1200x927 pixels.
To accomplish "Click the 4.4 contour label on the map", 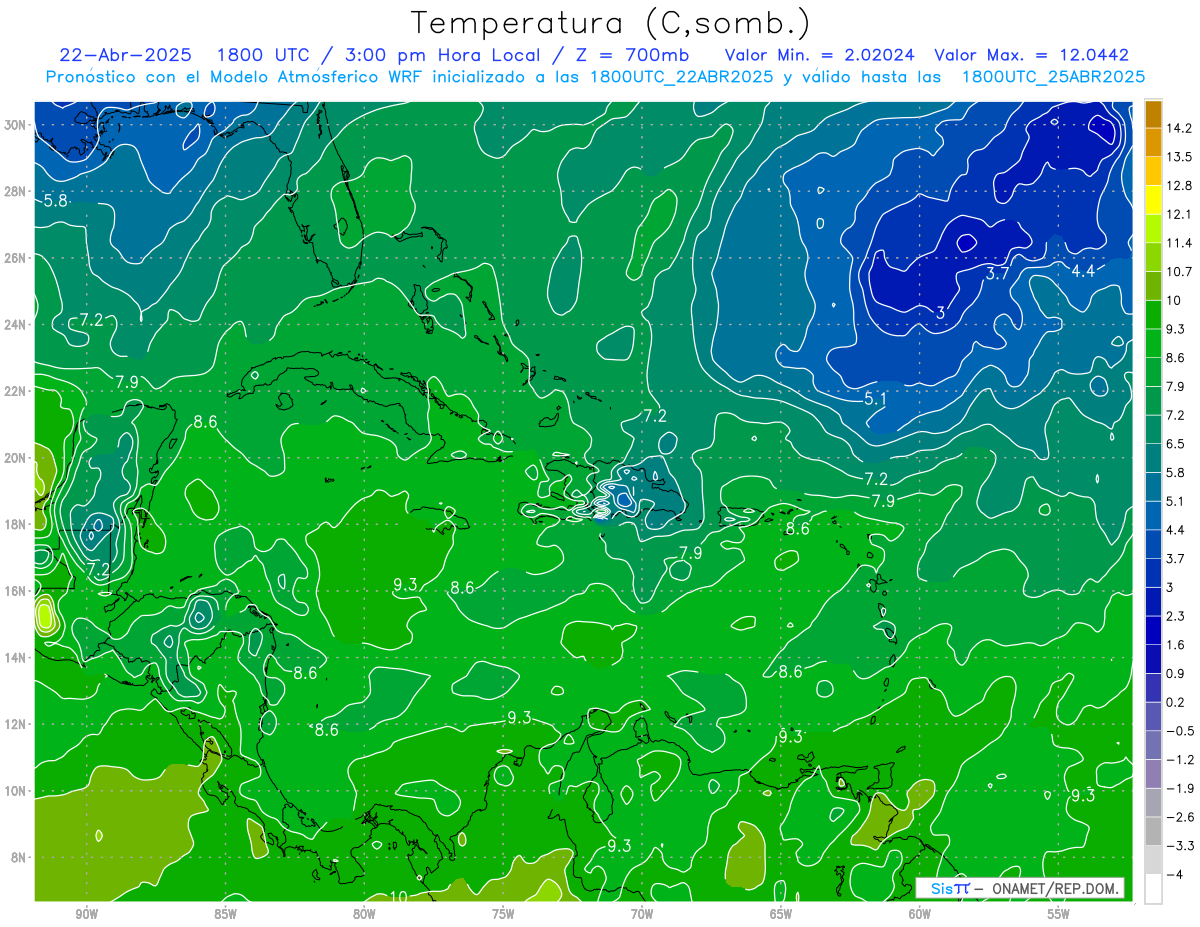I will pyautogui.click(x=1083, y=270).
